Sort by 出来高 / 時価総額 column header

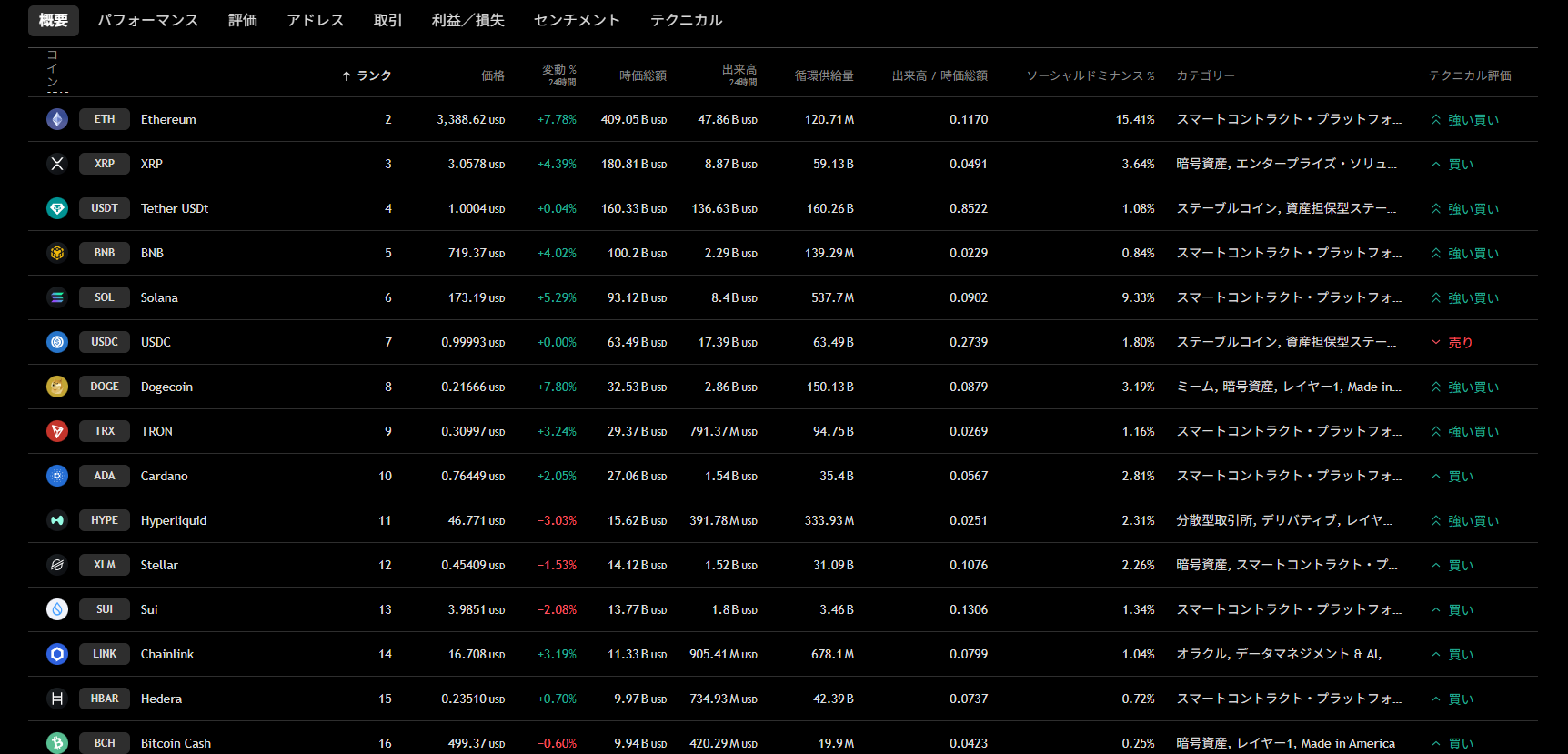940,75
